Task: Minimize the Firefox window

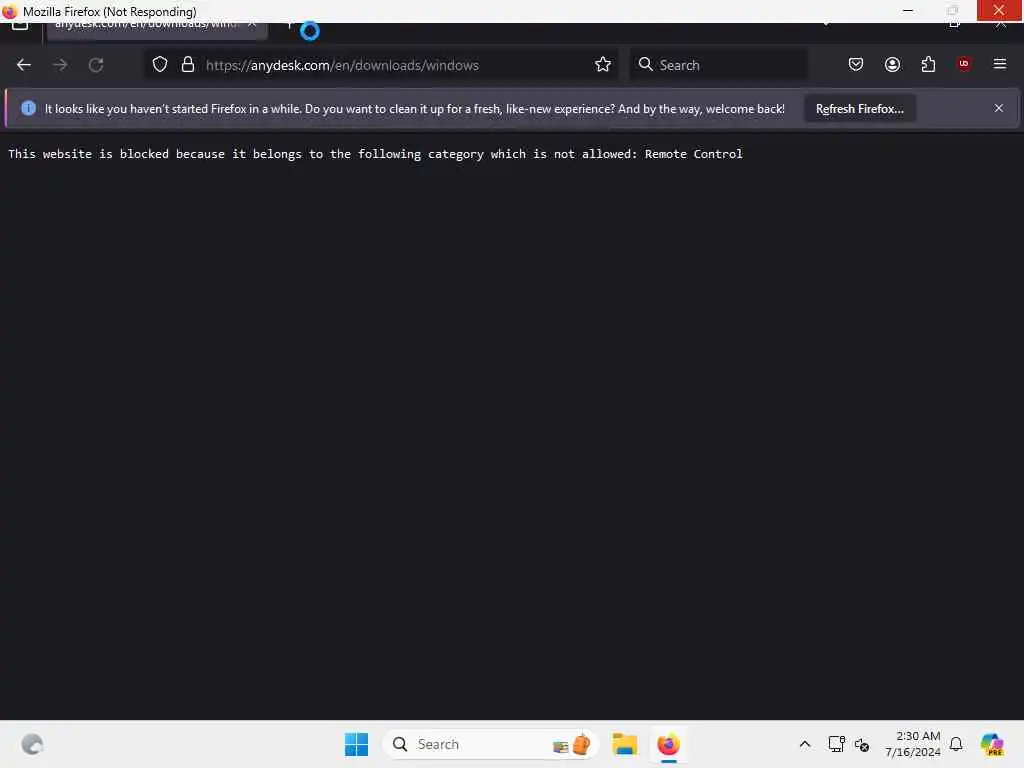Action: tap(908, 10)
